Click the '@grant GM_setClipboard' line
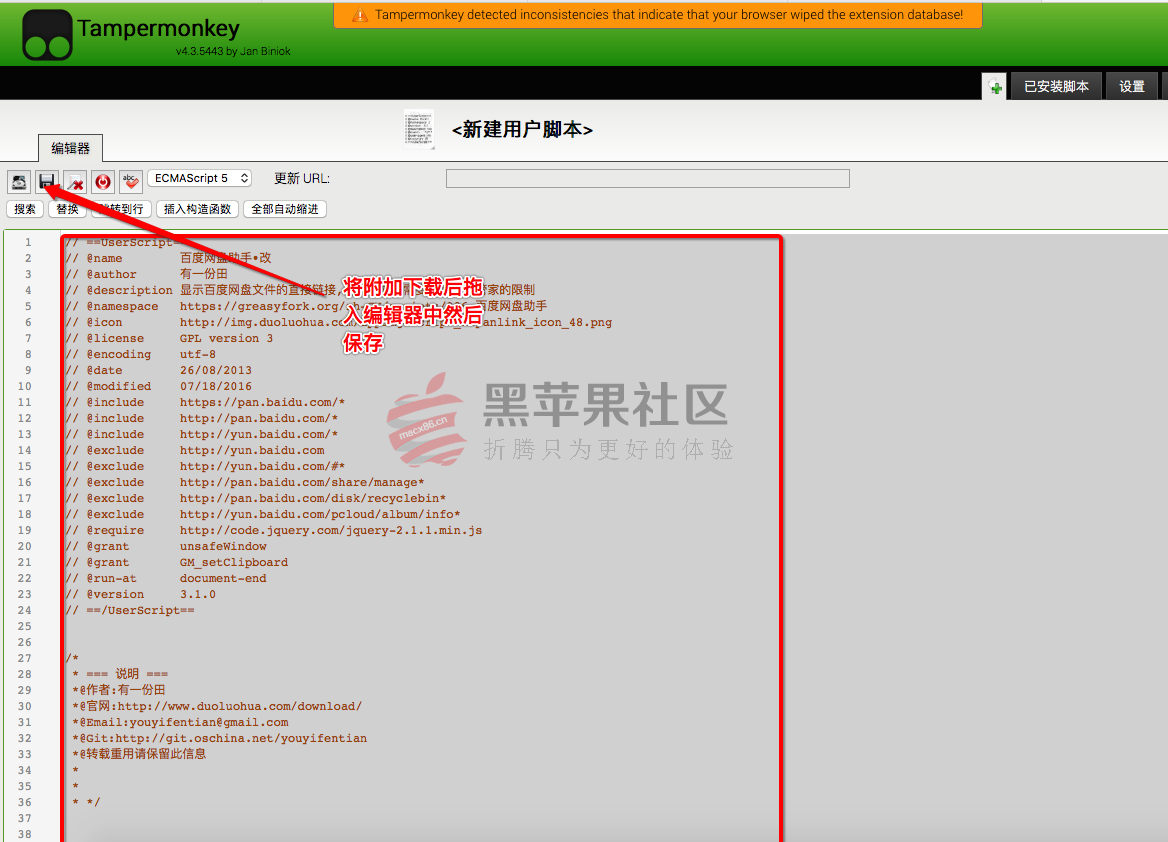The width and height of the screenshot is (1168, 842). click(177, 563)
